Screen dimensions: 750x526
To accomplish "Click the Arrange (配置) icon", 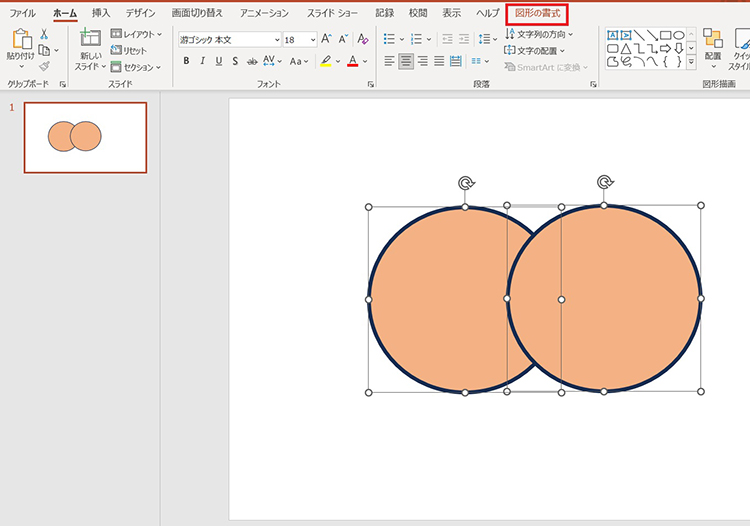I will click(x=712, y=40).
